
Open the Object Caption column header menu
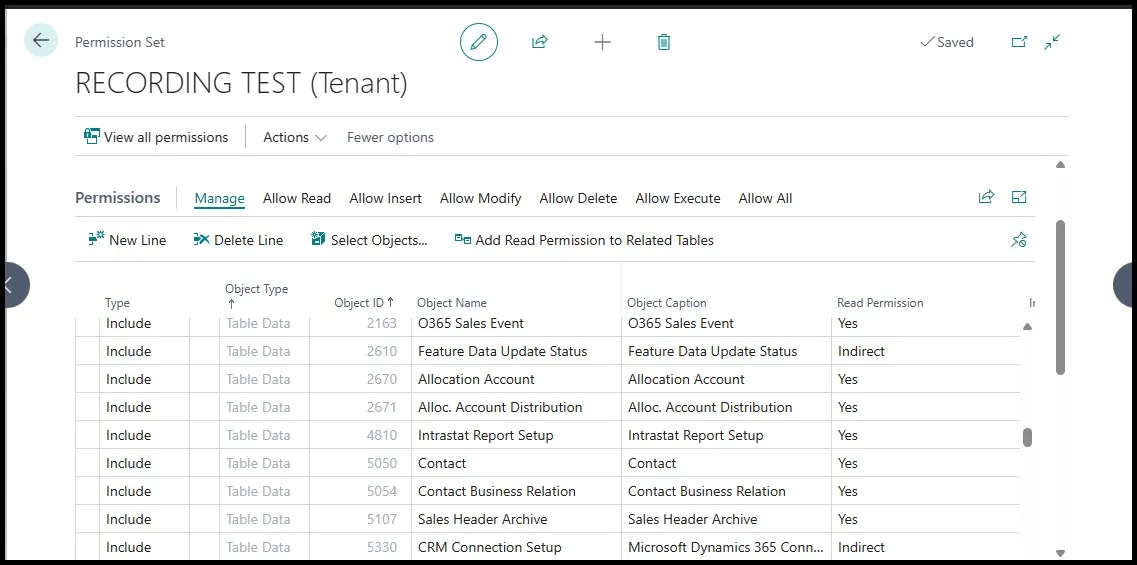666,303
